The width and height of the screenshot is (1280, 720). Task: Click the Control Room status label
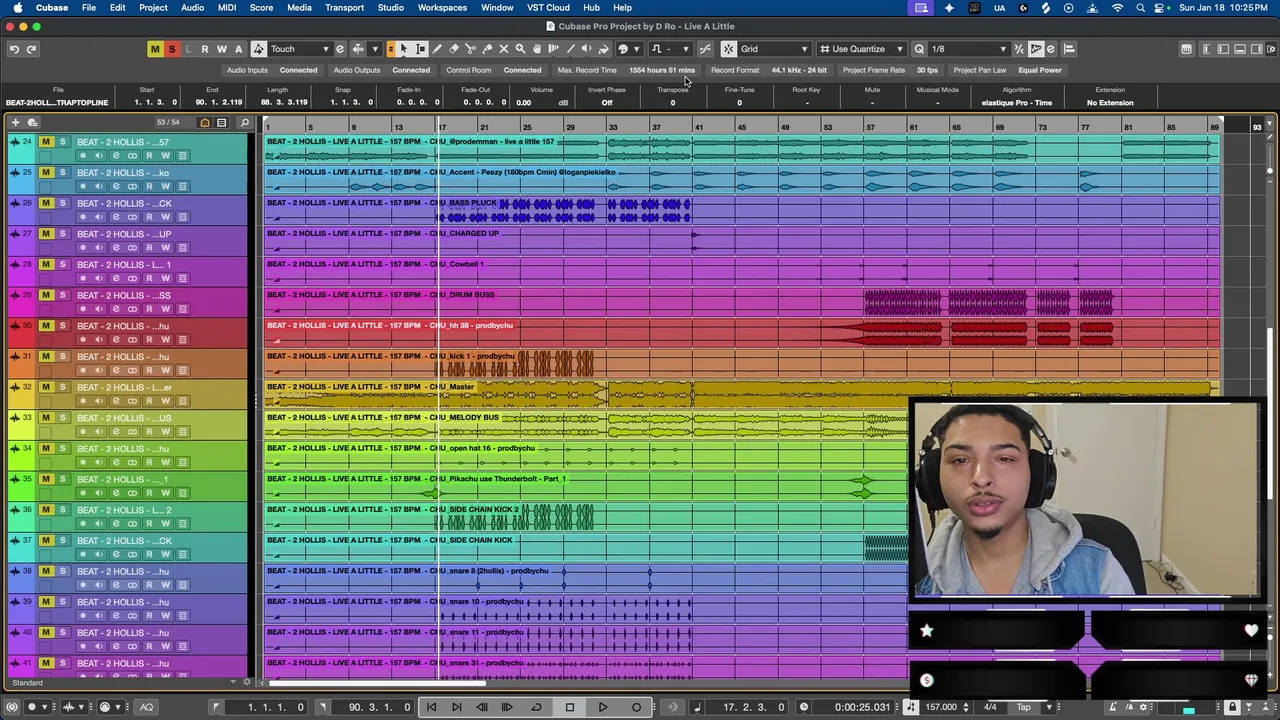pyautogui.click(x=469, y=70)
